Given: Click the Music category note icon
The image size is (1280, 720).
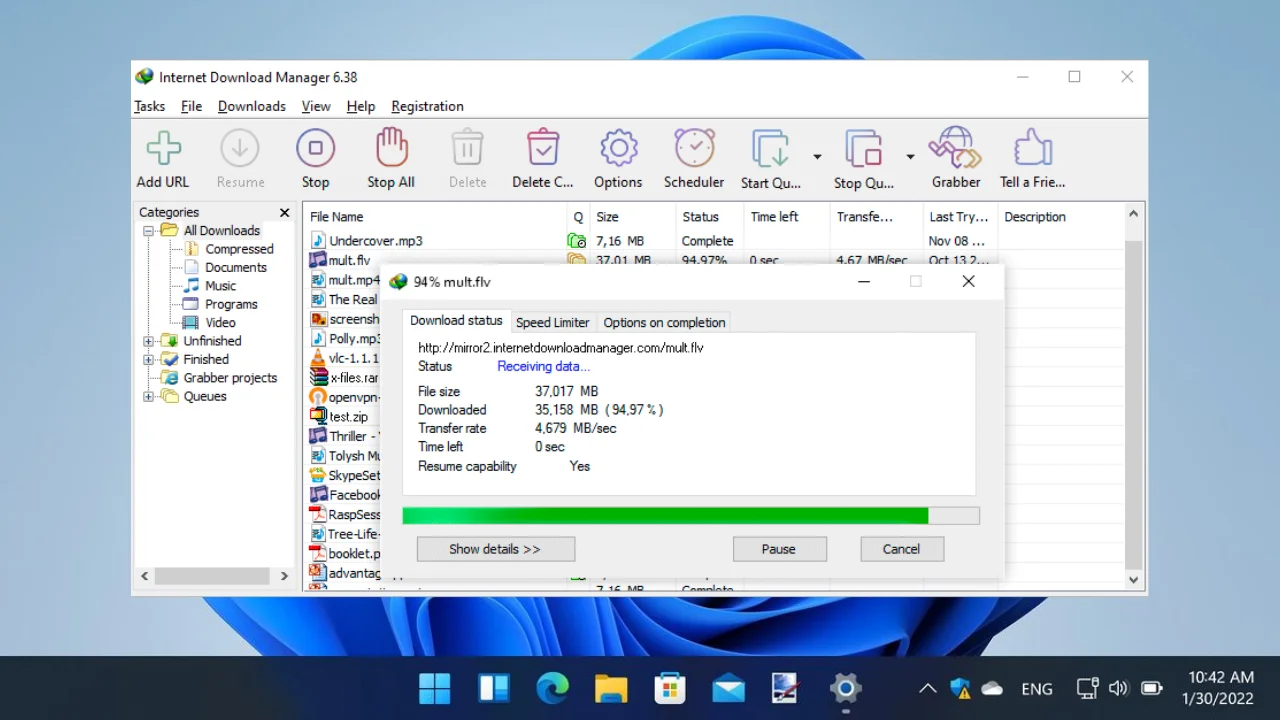Looking at the screenshot, I should 192,286.
